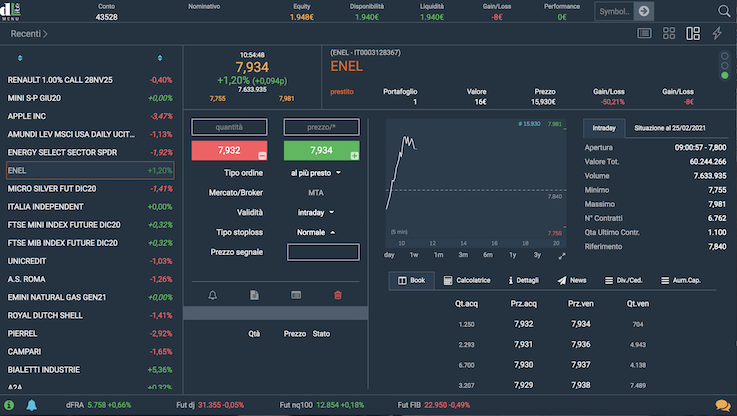Open the Aum.Cap. tab
737x416 pixels.
tap(681, 280)
